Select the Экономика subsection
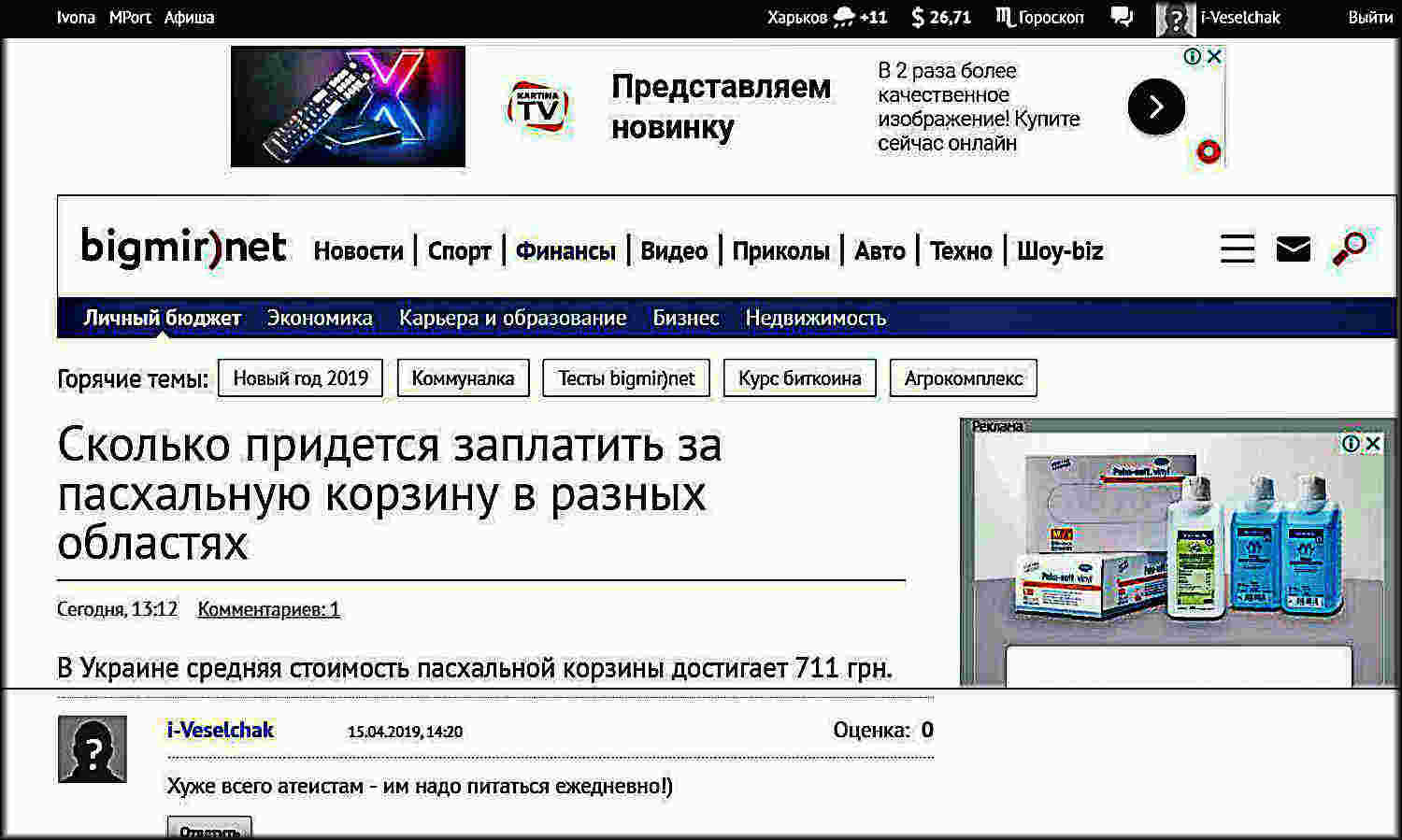Viewport: 1402px width, 840px height. (x=320, y=318)
